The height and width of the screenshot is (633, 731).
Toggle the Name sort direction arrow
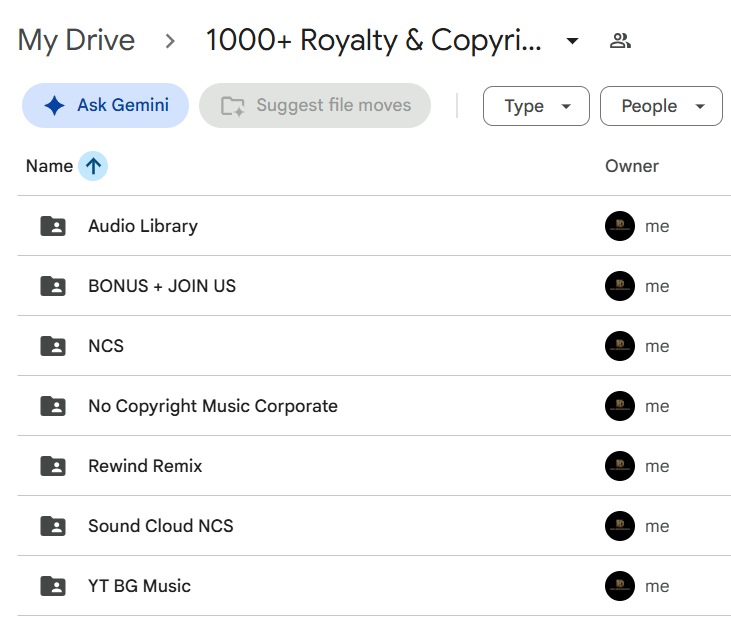pyautogui.click(x=93, y=166)
